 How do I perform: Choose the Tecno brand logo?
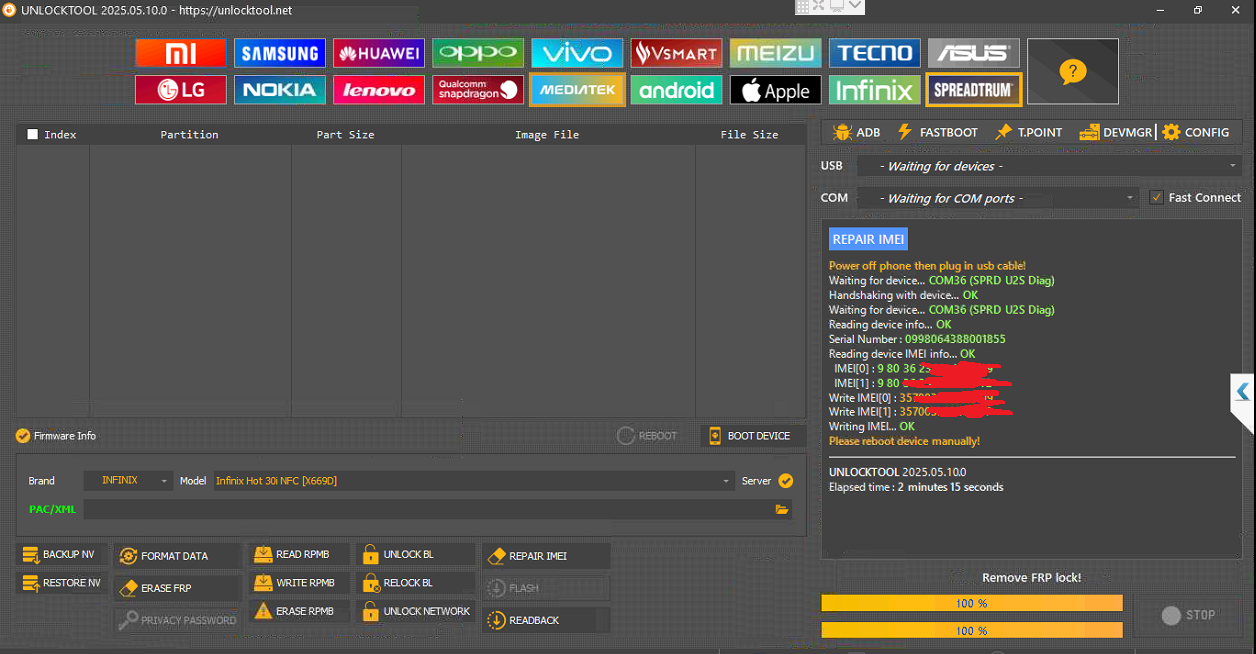(875, 53)
